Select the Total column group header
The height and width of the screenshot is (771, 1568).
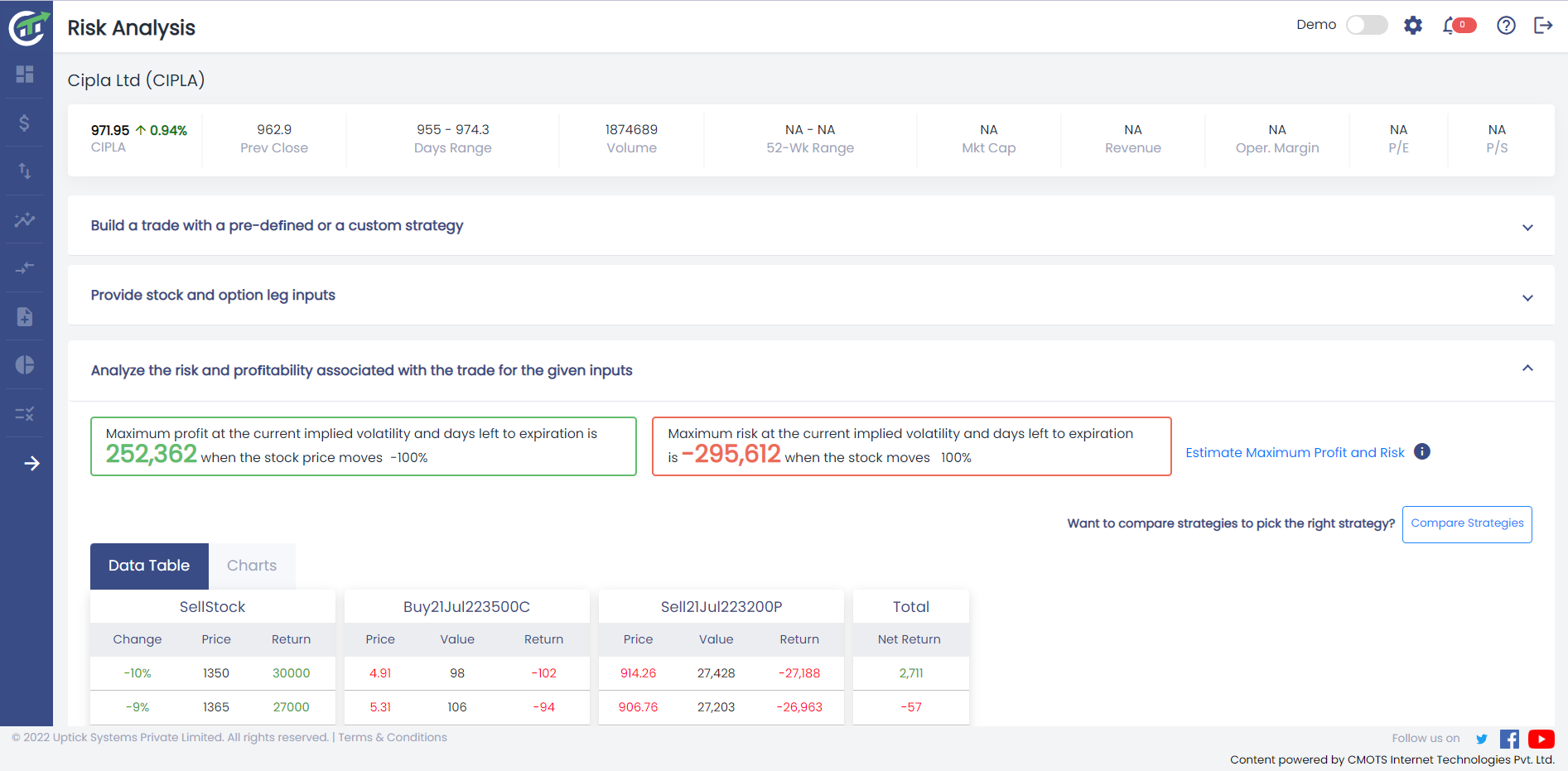tap(911, 607)
